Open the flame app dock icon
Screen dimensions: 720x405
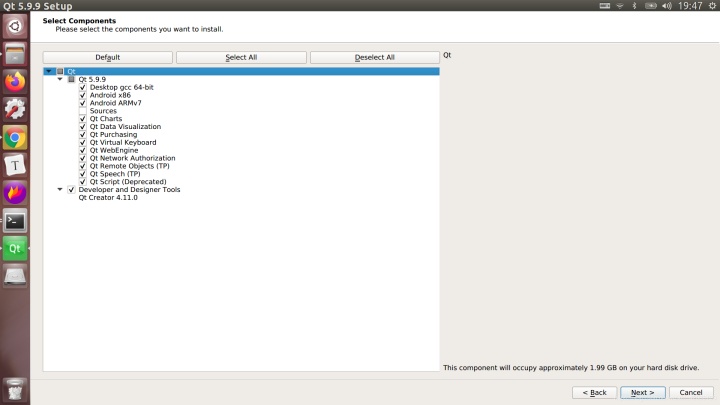tap(15, 193)
